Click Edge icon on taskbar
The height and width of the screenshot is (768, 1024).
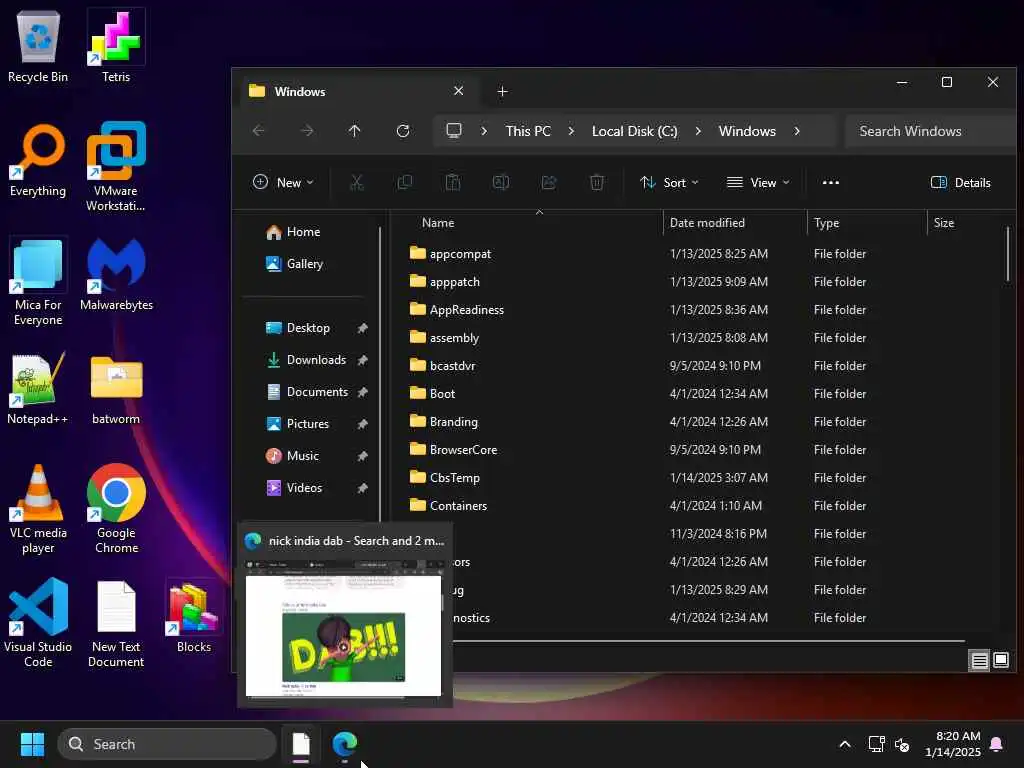(345, 744)
